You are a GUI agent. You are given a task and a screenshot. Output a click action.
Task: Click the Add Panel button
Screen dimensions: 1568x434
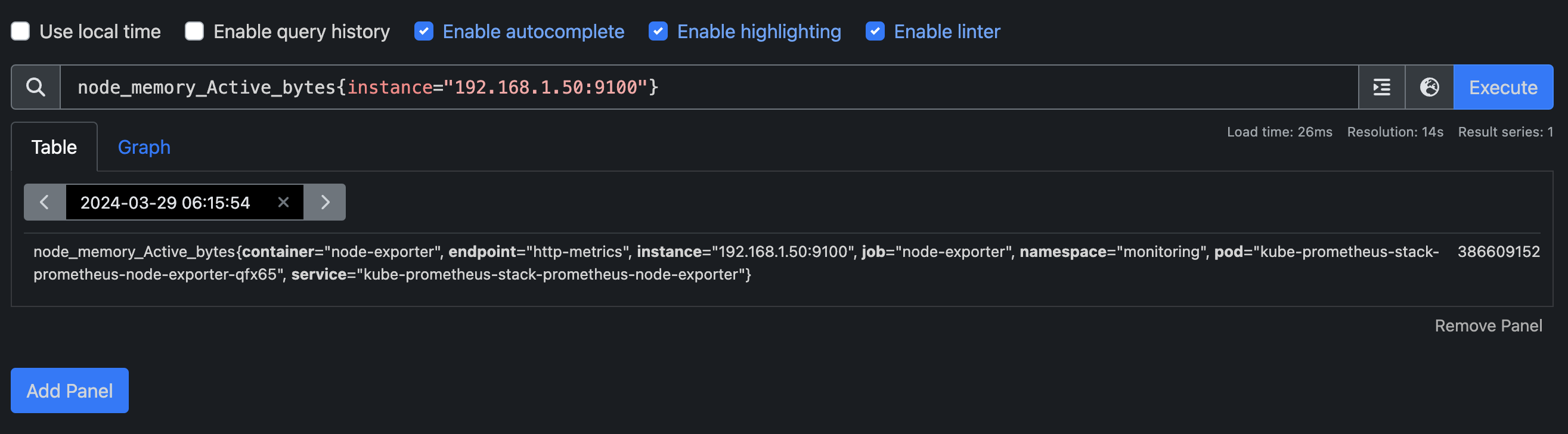click(x=69, y=390)
